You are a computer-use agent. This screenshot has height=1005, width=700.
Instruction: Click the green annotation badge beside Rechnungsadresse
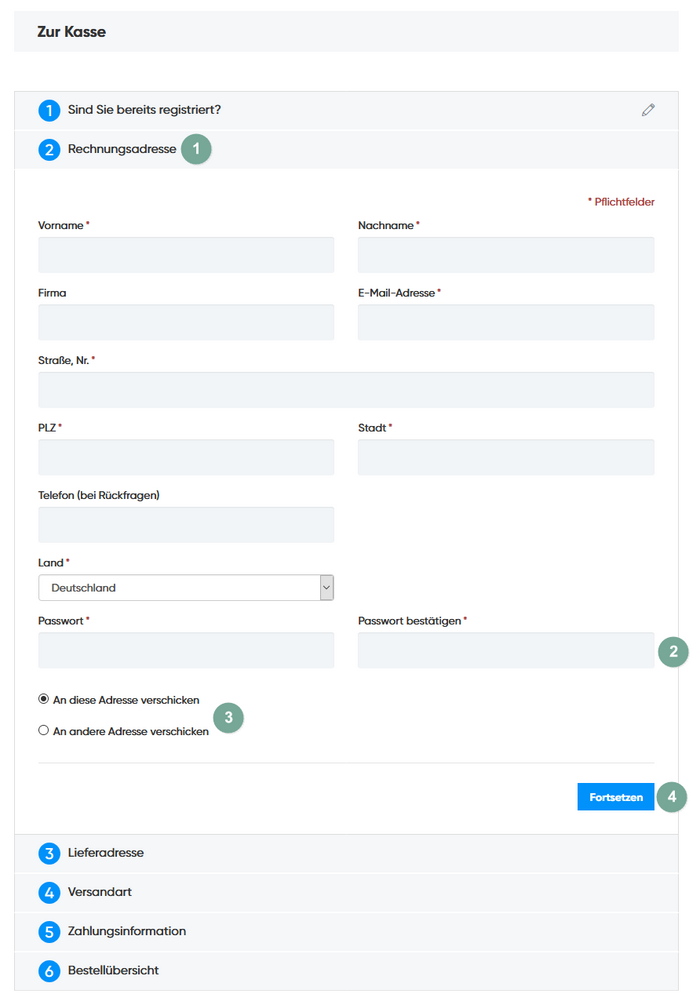tap(197, 150)
